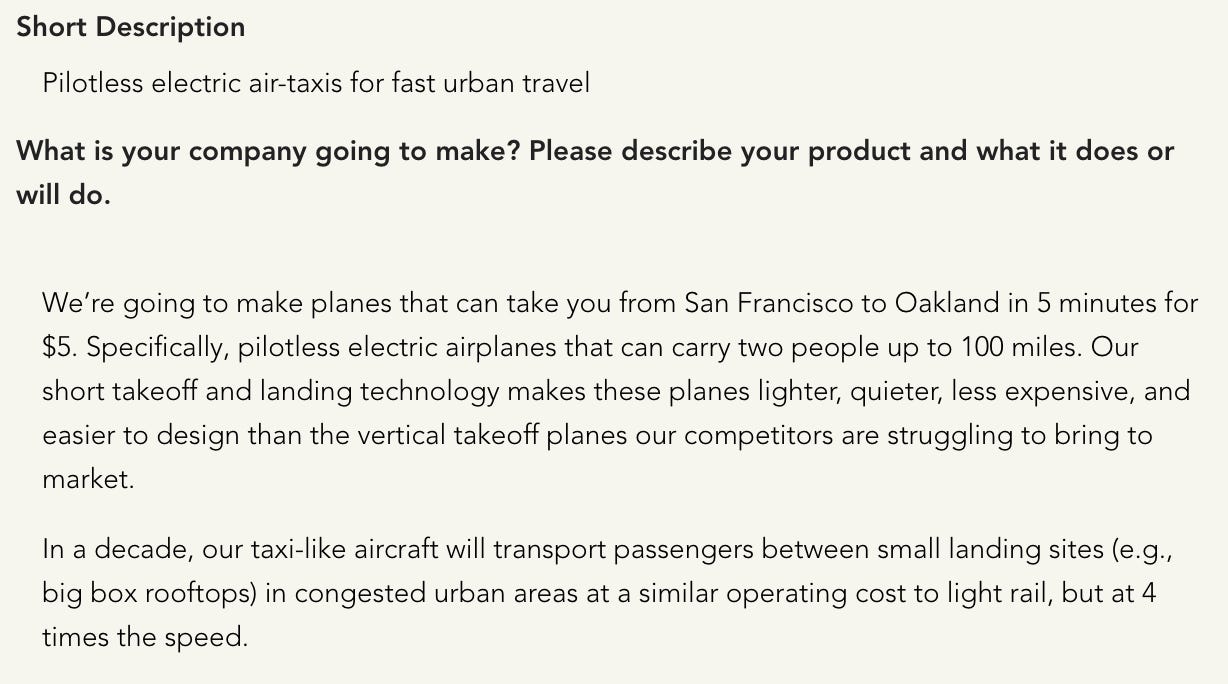1228x684 pixels.
Task: Click the phrase 'times the speed.'
Action: 145,637
